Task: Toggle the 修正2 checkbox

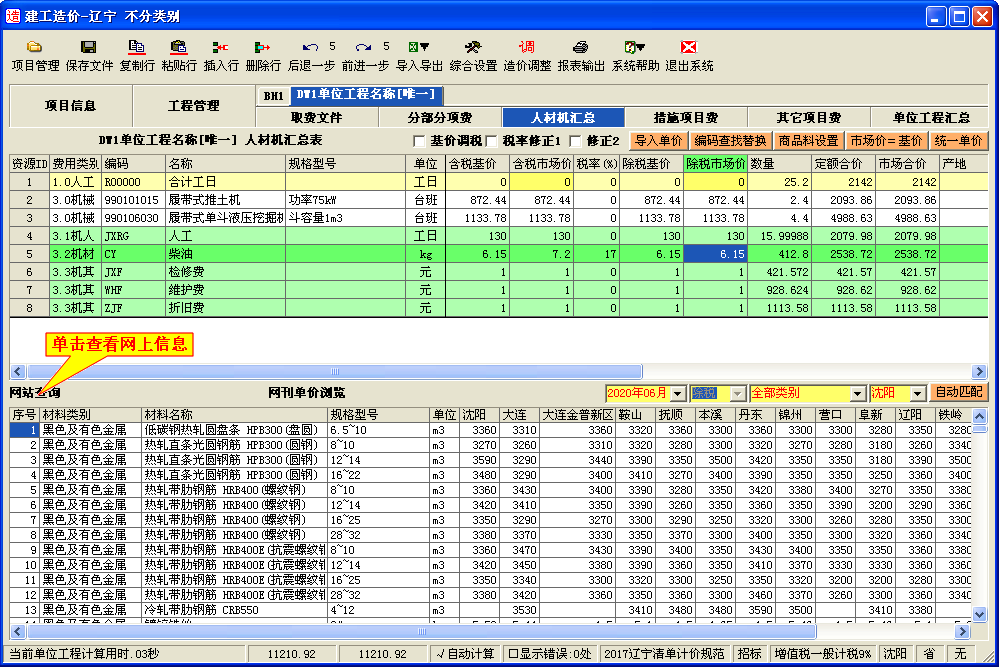Action: coord(575,141)
